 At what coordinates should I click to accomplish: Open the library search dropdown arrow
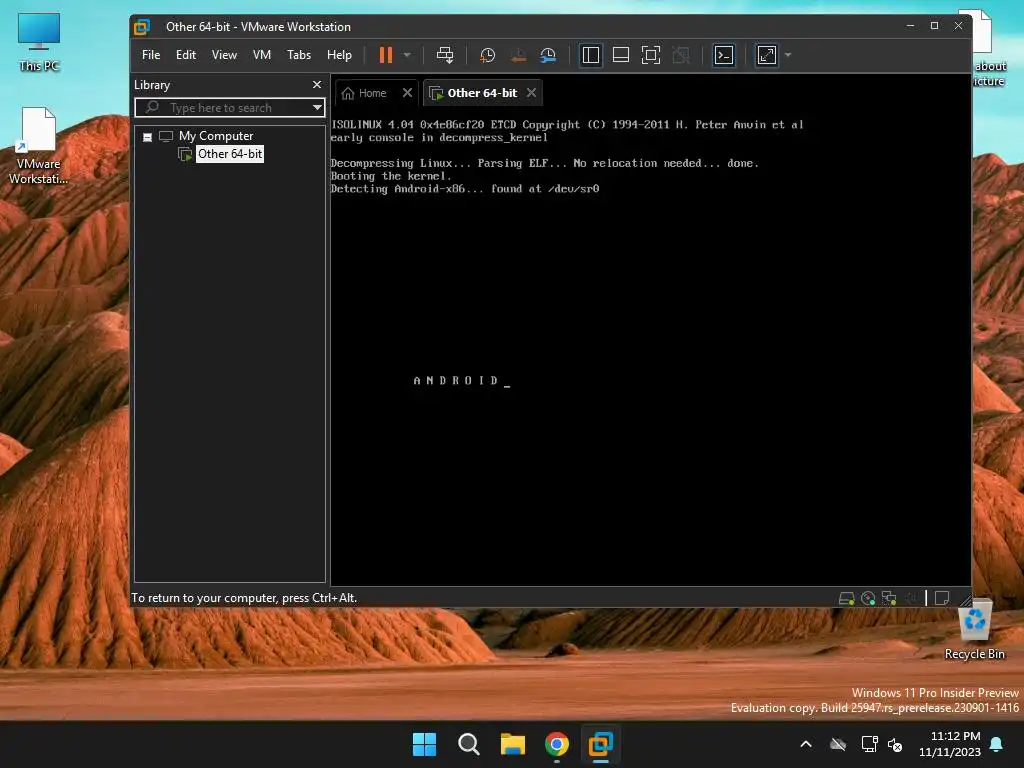pyautogui.click(x=317, y=108)
